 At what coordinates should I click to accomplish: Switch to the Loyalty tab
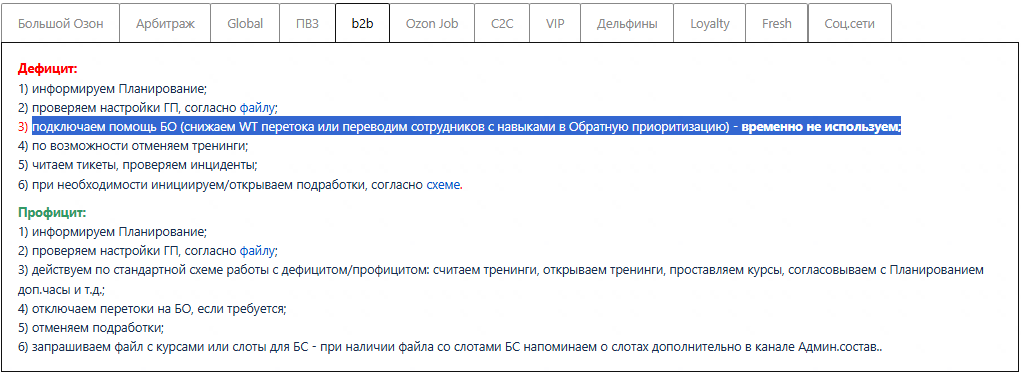click(x=710, y=23)
